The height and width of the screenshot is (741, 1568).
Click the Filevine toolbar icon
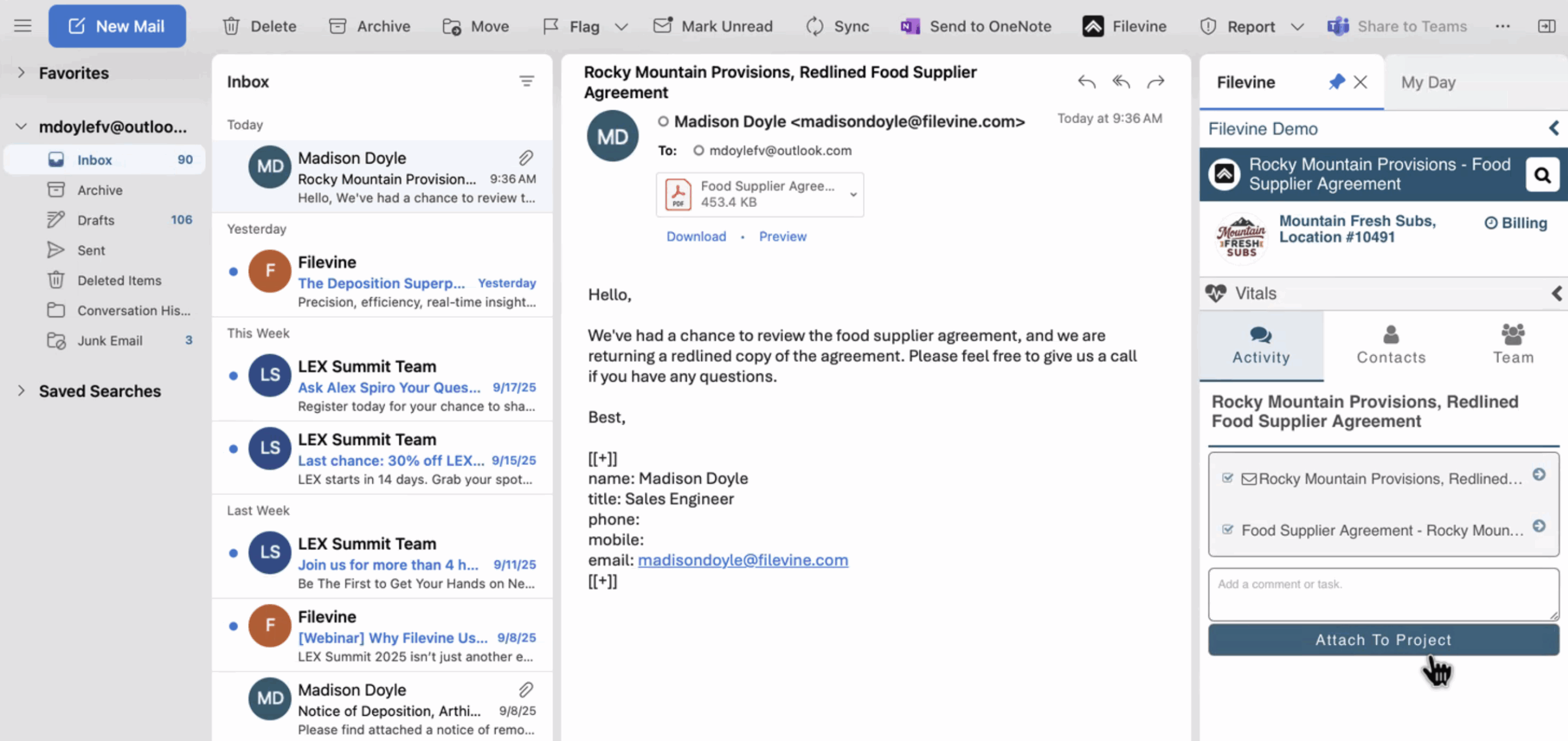click(1093, 26)
